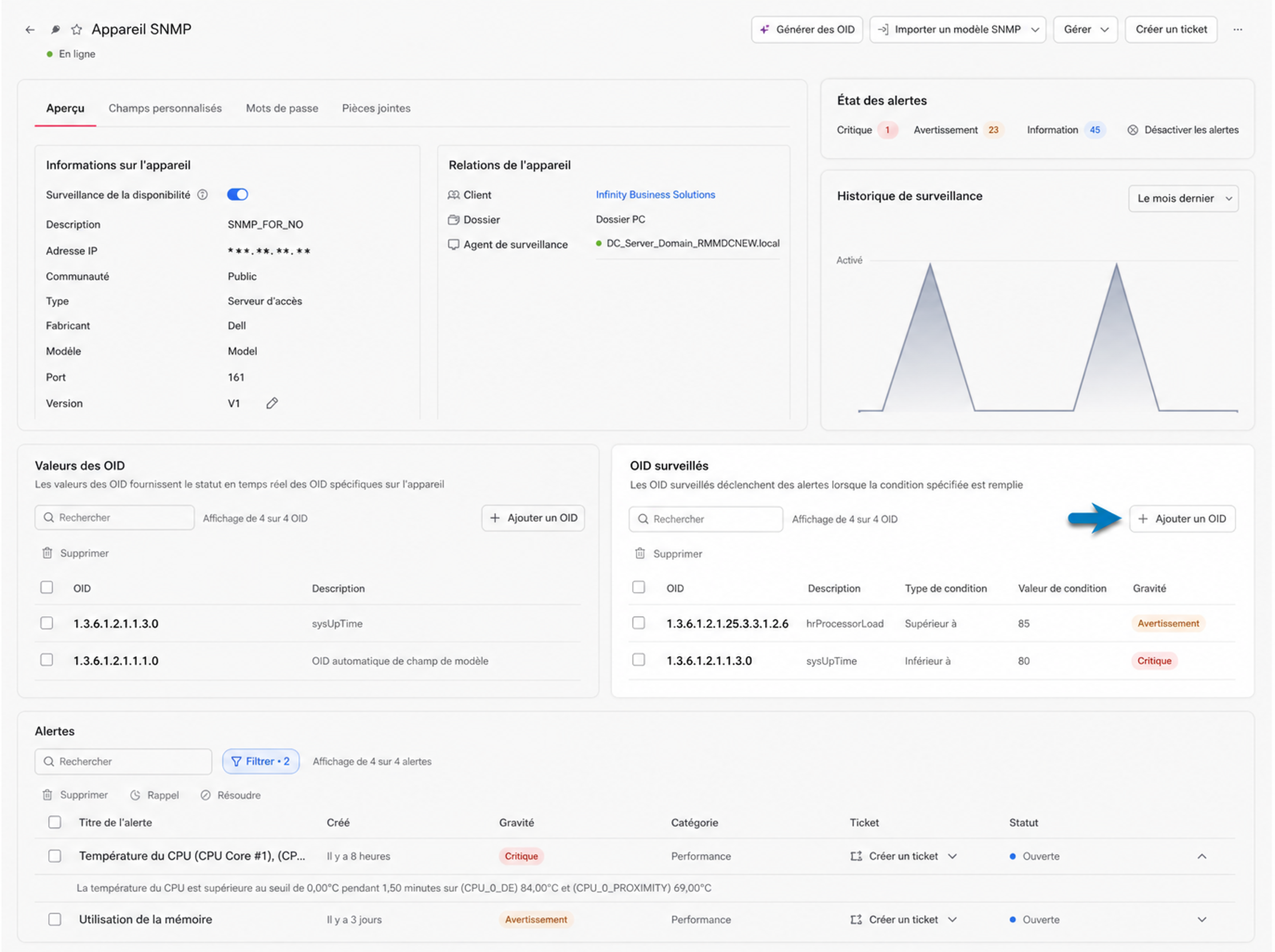
Task: Click the Client people icon
Action: 454,195
